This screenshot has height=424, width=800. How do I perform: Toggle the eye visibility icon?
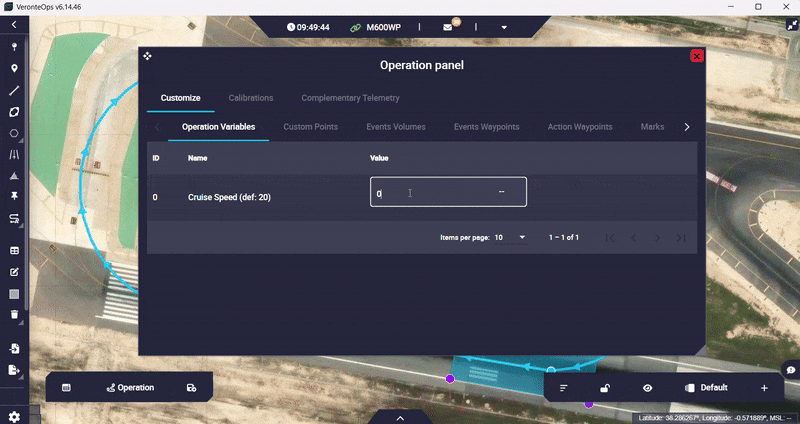click(x=648, y=387)
